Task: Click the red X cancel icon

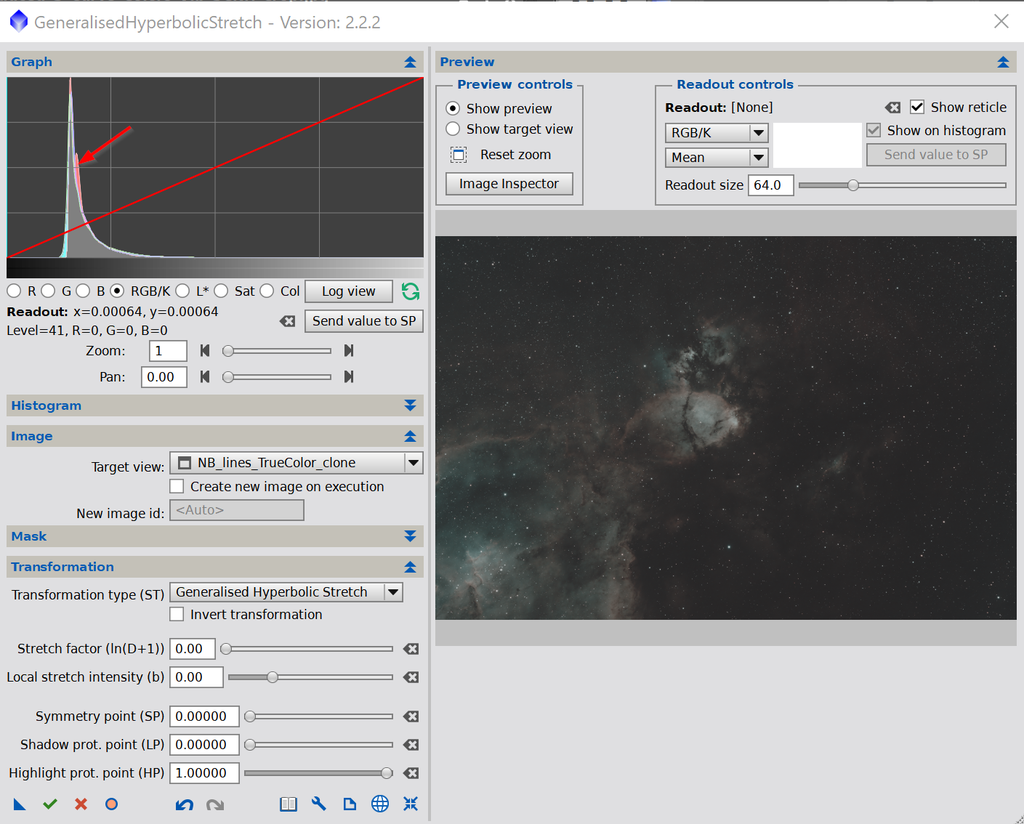Action: [81, 804]
